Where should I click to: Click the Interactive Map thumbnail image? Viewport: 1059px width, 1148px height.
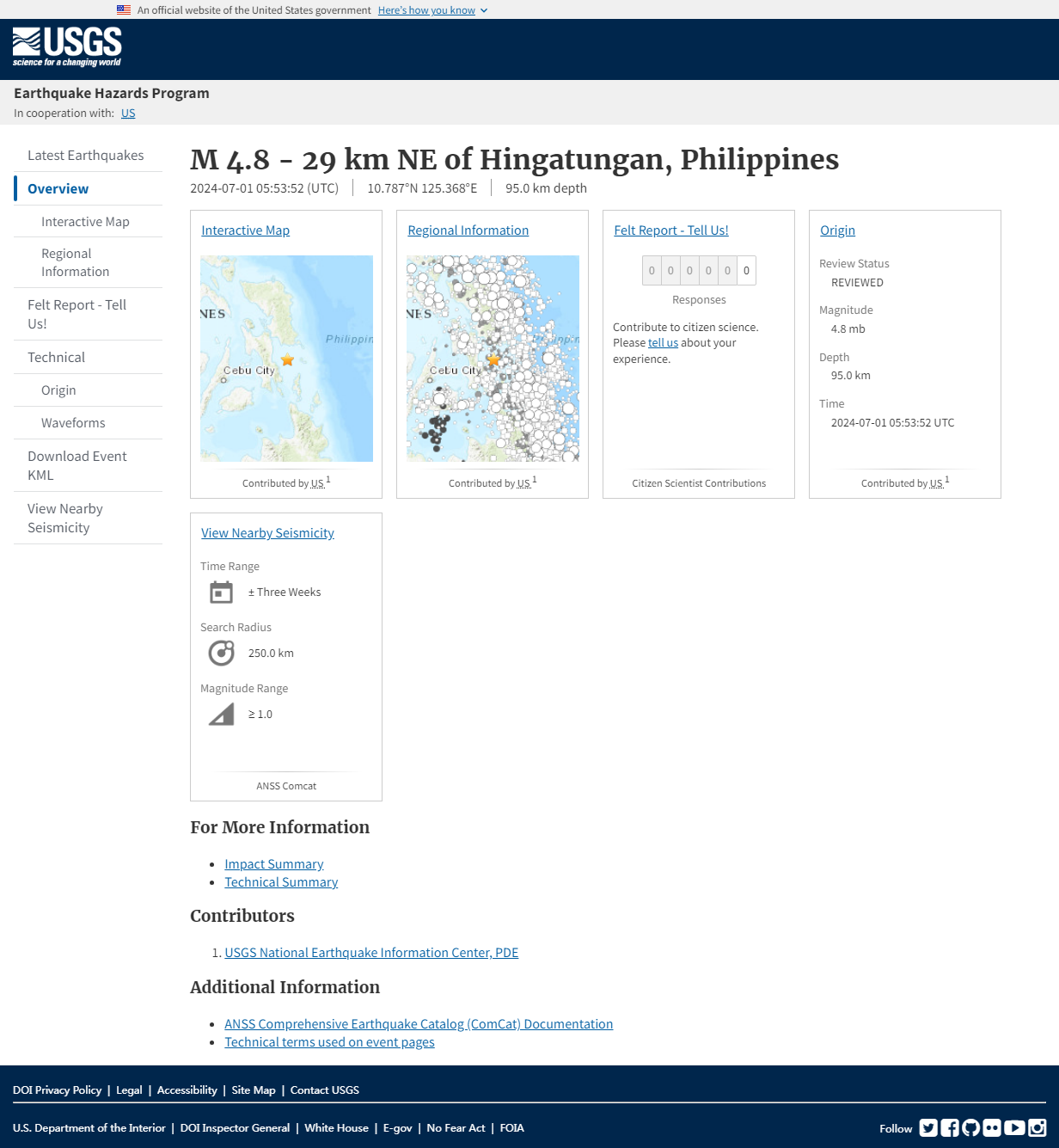(x=286, y=359)
